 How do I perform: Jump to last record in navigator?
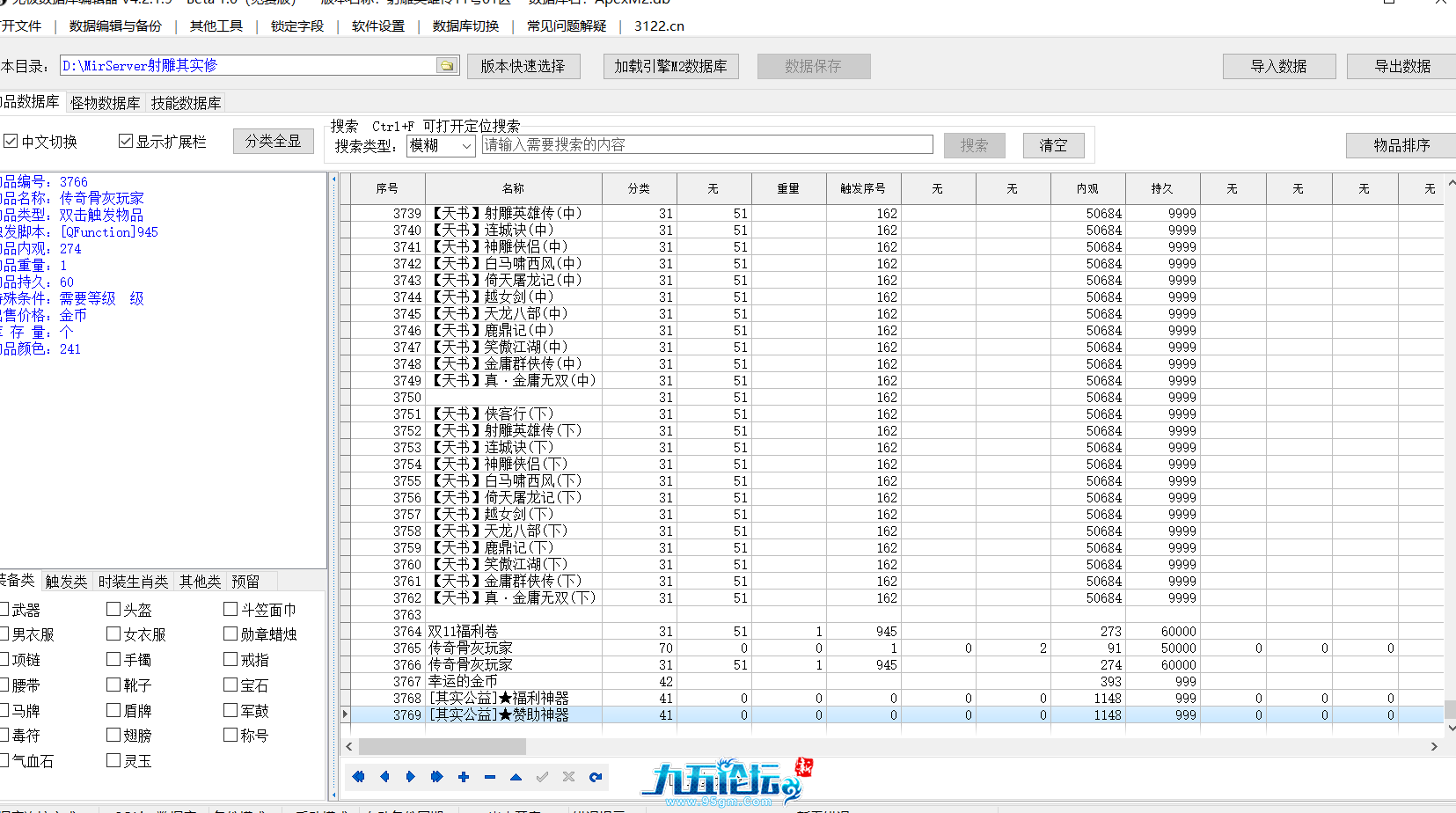[437, 777]
